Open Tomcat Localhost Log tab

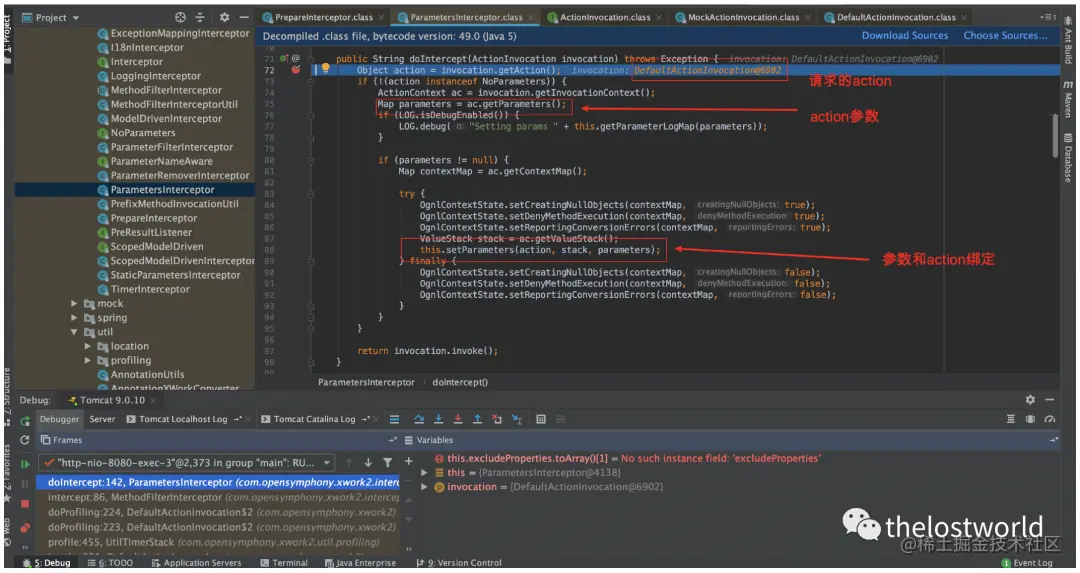[183, 419]
